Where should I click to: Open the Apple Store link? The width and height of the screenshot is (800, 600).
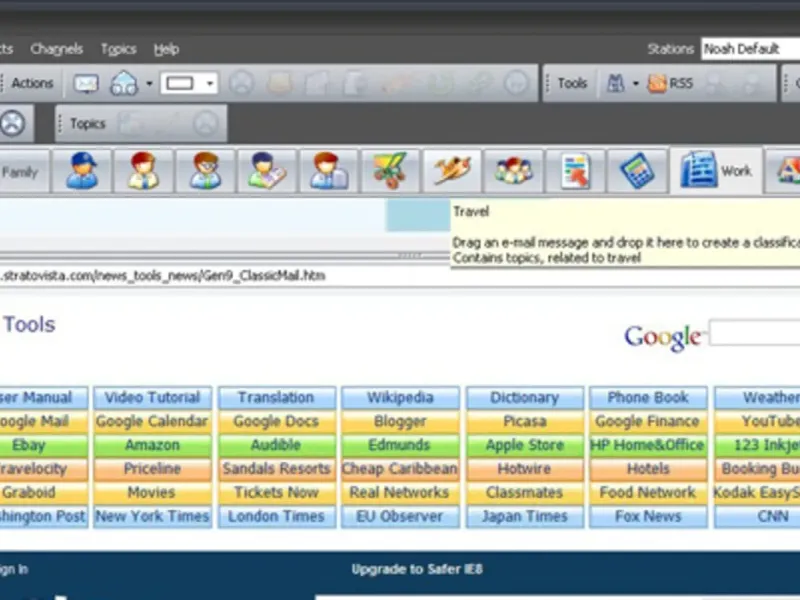click(524, 445)
